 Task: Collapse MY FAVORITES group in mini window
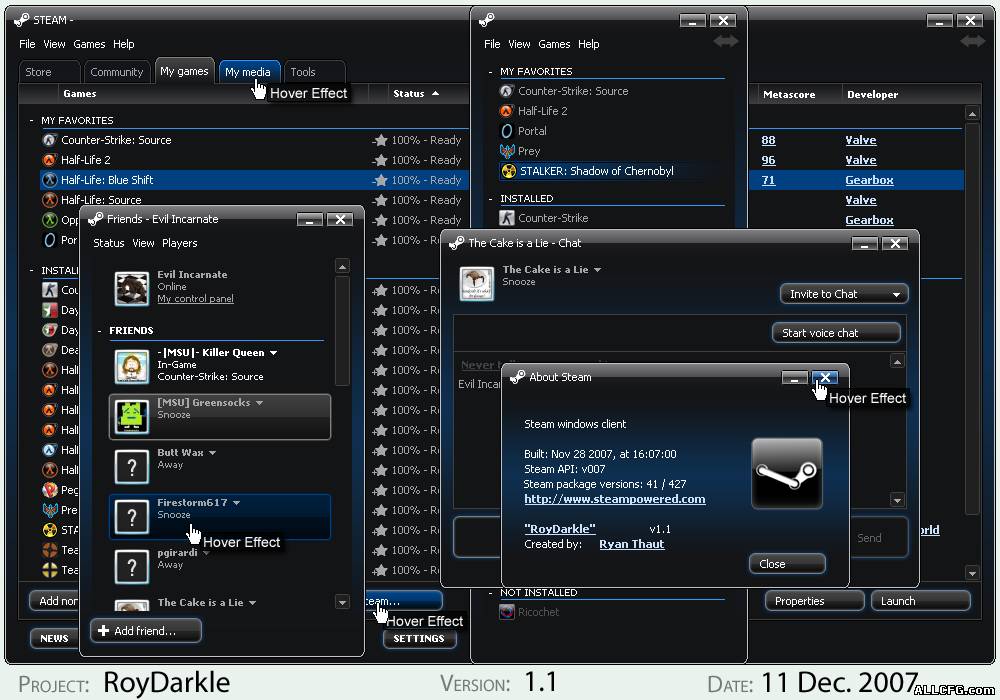490,72
